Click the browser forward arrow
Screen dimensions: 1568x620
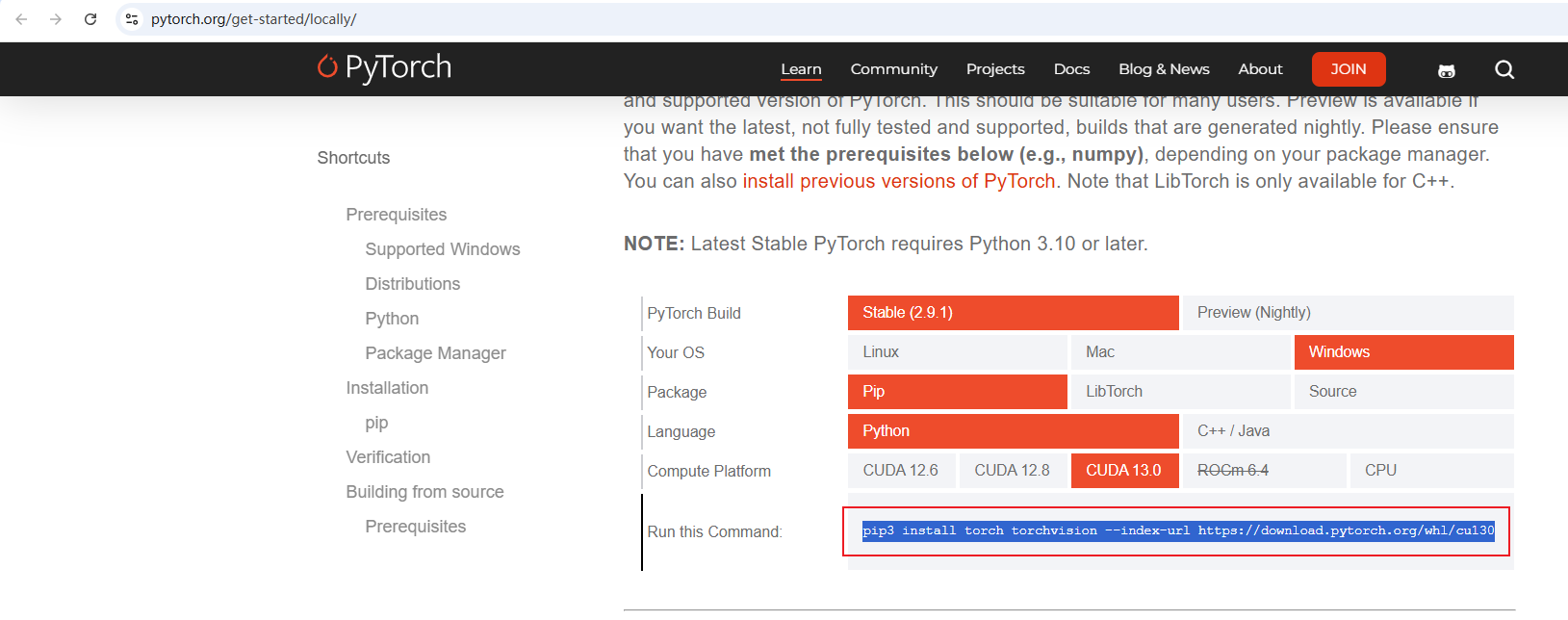tap(56, 19)
